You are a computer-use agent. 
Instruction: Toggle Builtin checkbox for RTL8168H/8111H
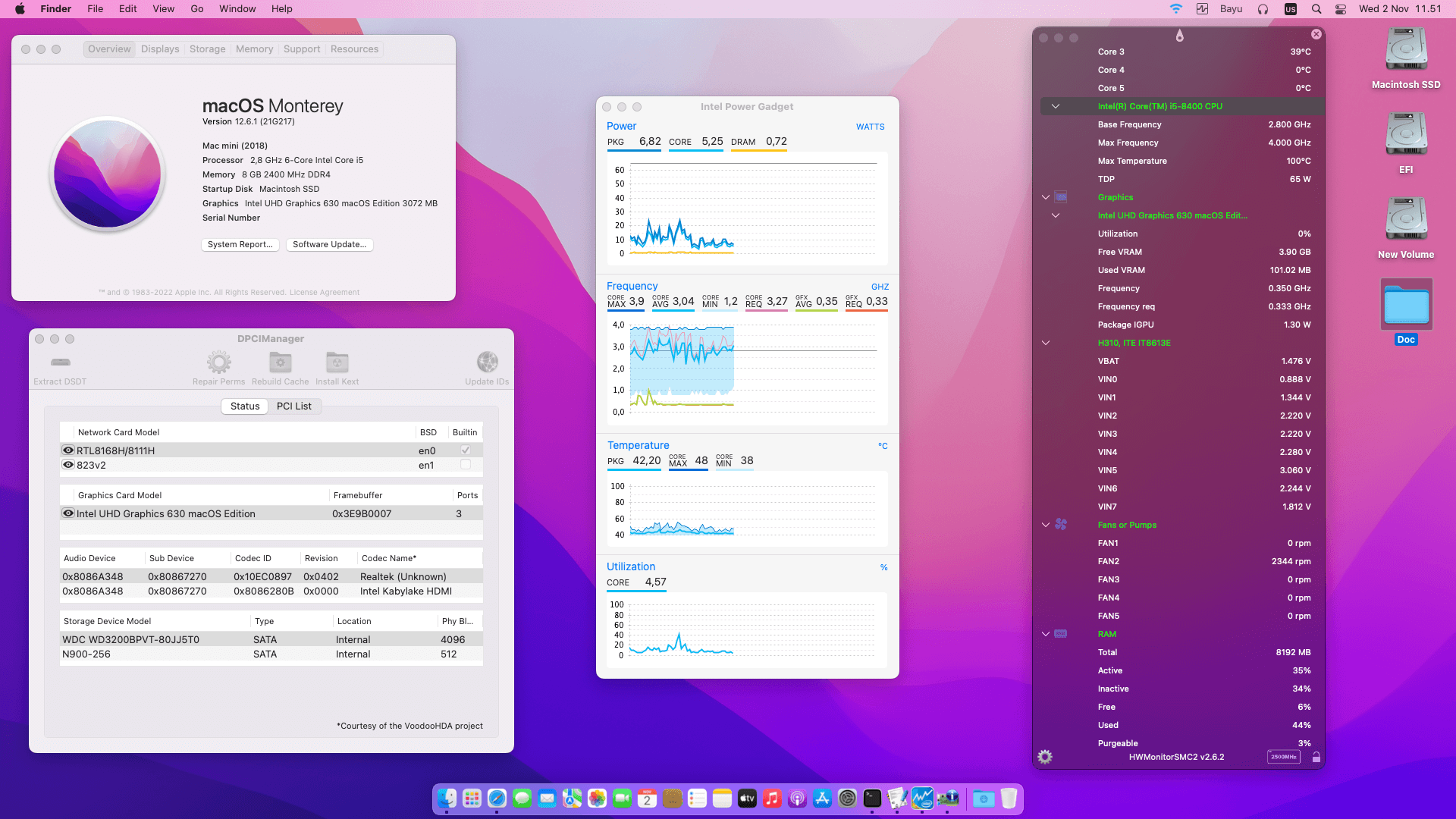(x=465, y=450)
